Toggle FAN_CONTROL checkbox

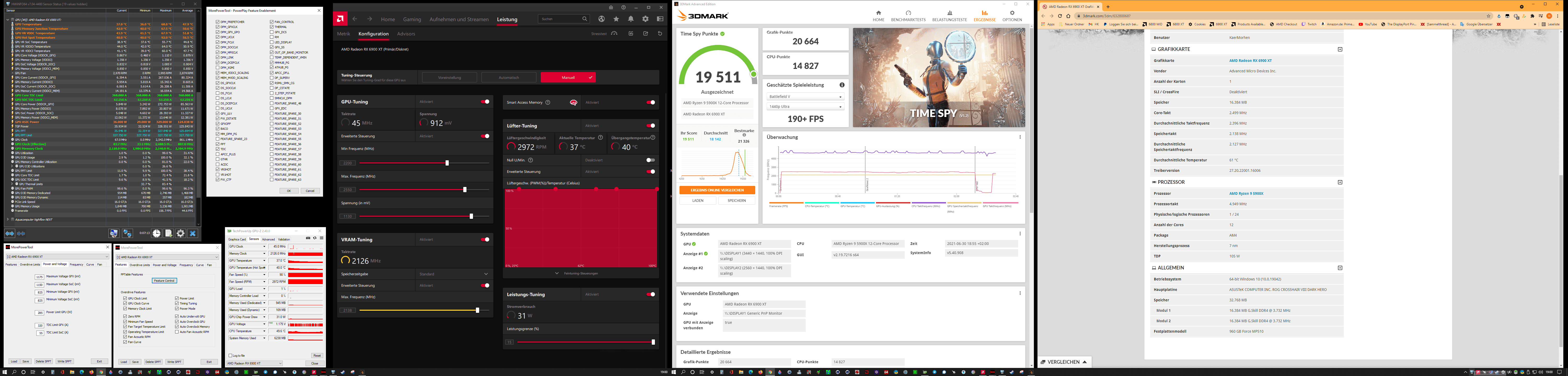click(272, 22)
